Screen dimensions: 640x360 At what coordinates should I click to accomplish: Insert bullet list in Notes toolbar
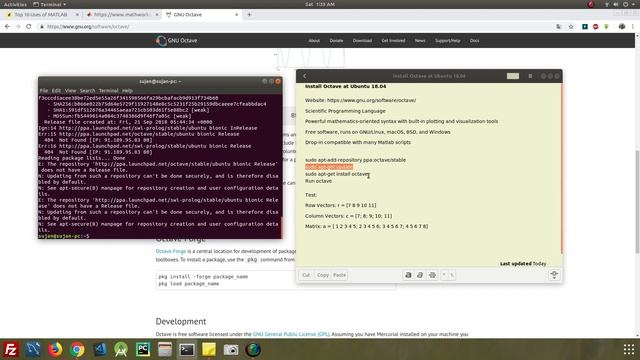(x=444, y=275)
